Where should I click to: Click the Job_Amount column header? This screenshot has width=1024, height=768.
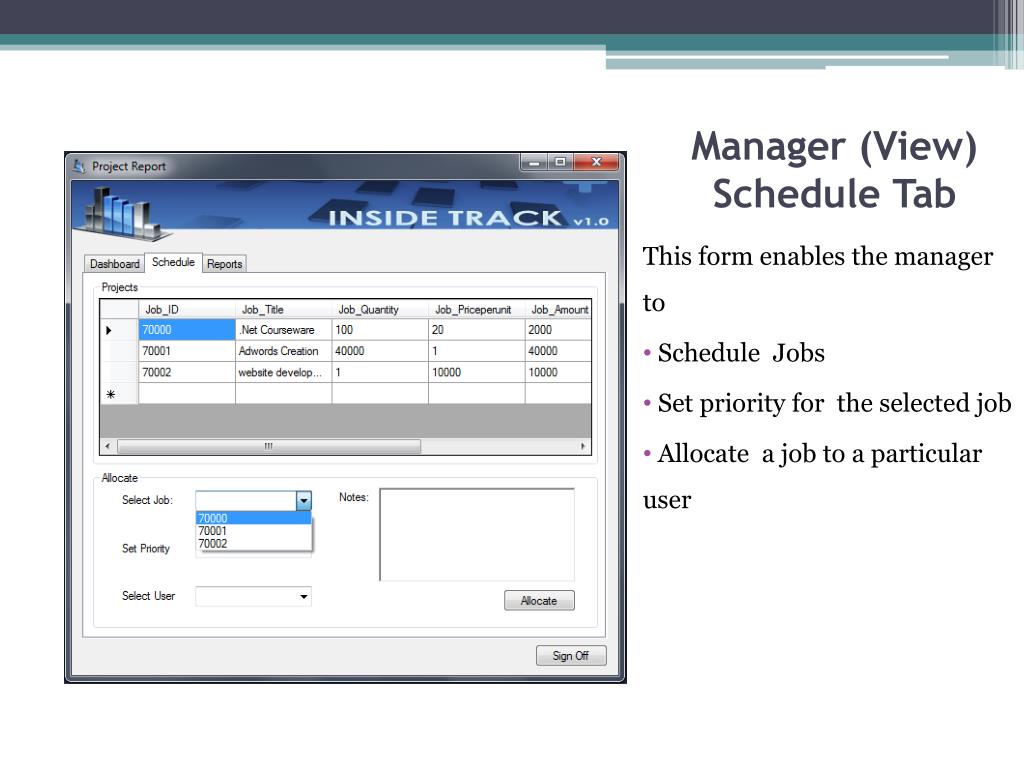pyautogui.click(x=558, y=310)
